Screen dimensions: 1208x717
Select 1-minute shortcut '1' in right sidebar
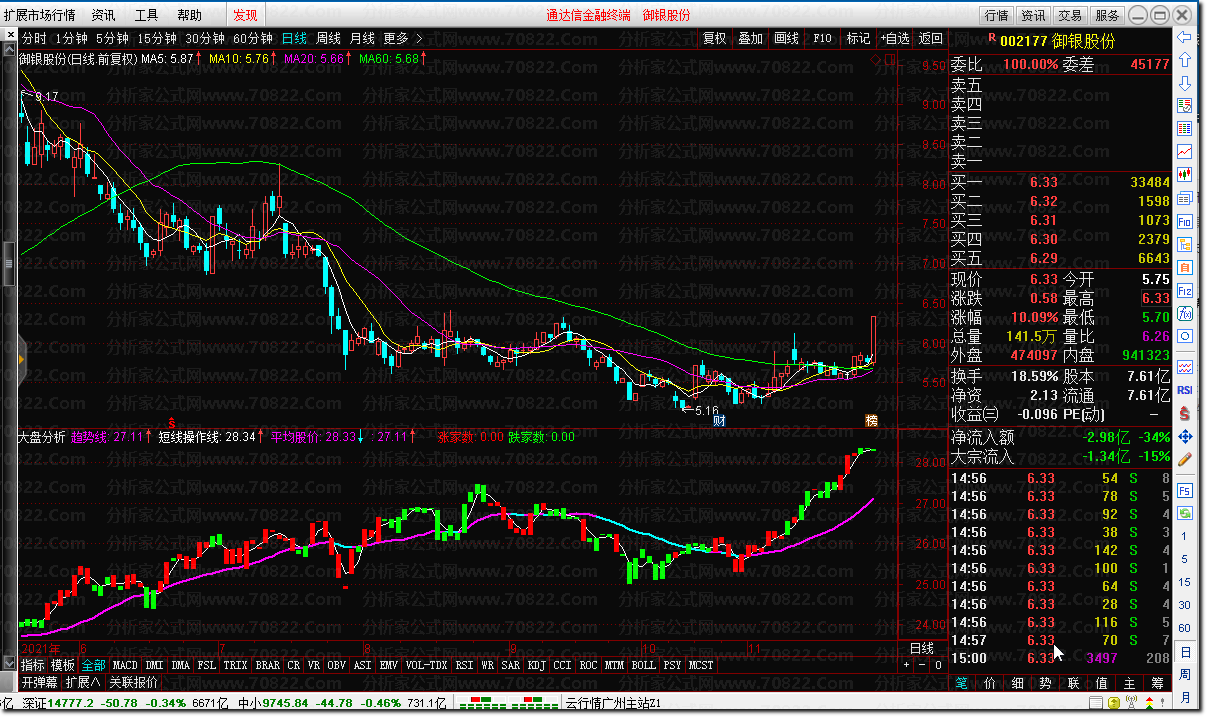[1185, 537]
